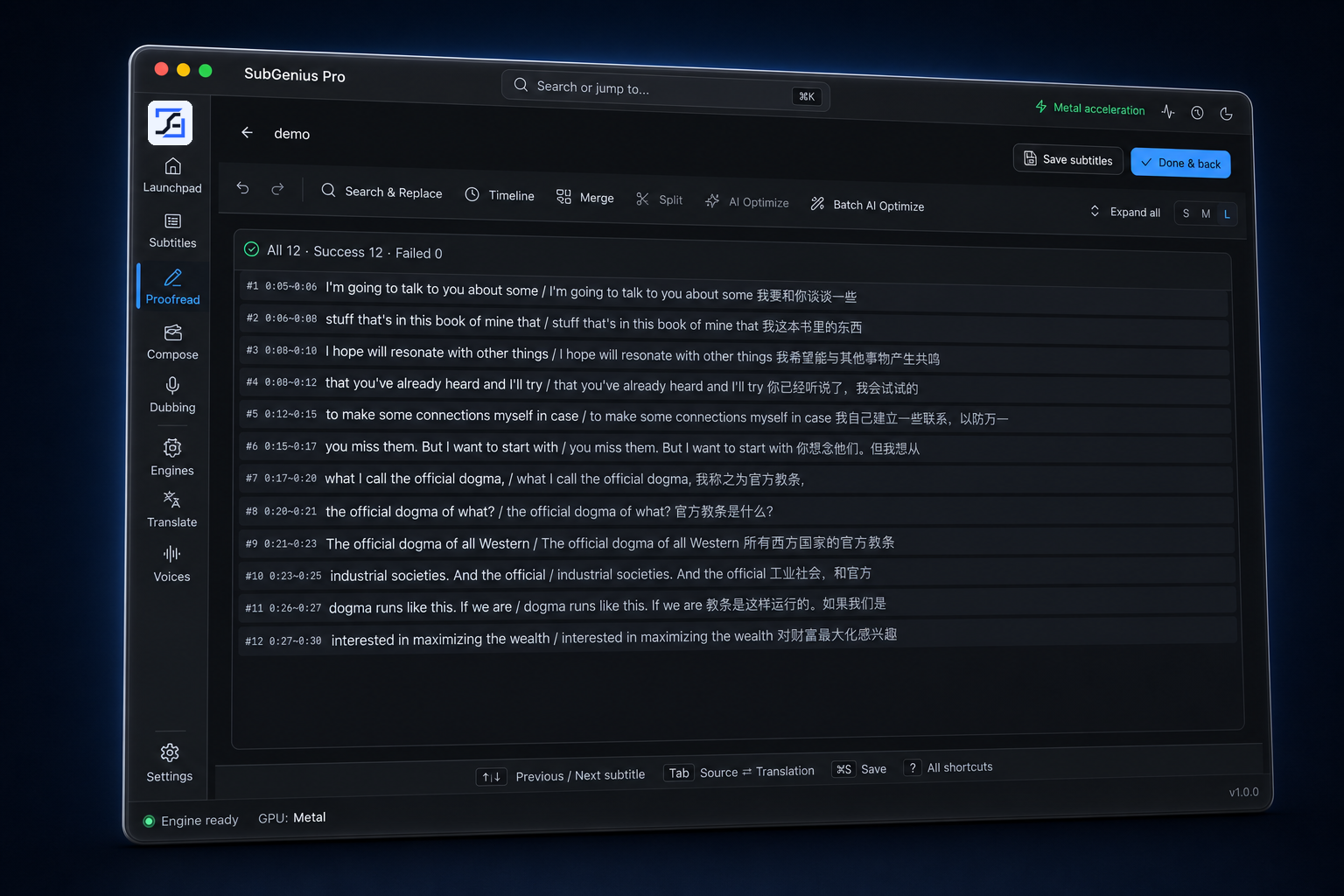Open the Timeline view

click(x=500, y=195)
